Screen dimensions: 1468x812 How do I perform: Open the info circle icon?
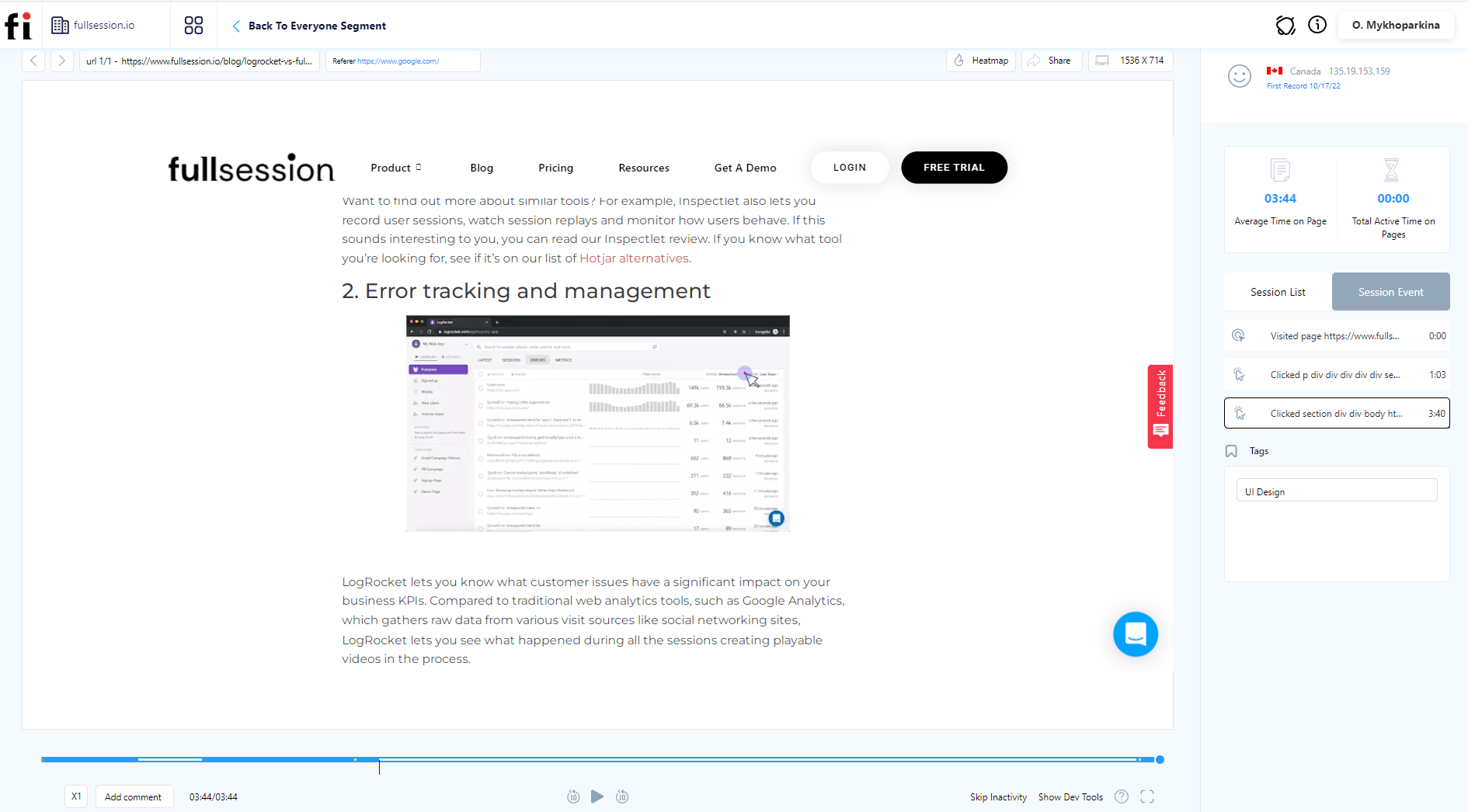pos(1317,25)
